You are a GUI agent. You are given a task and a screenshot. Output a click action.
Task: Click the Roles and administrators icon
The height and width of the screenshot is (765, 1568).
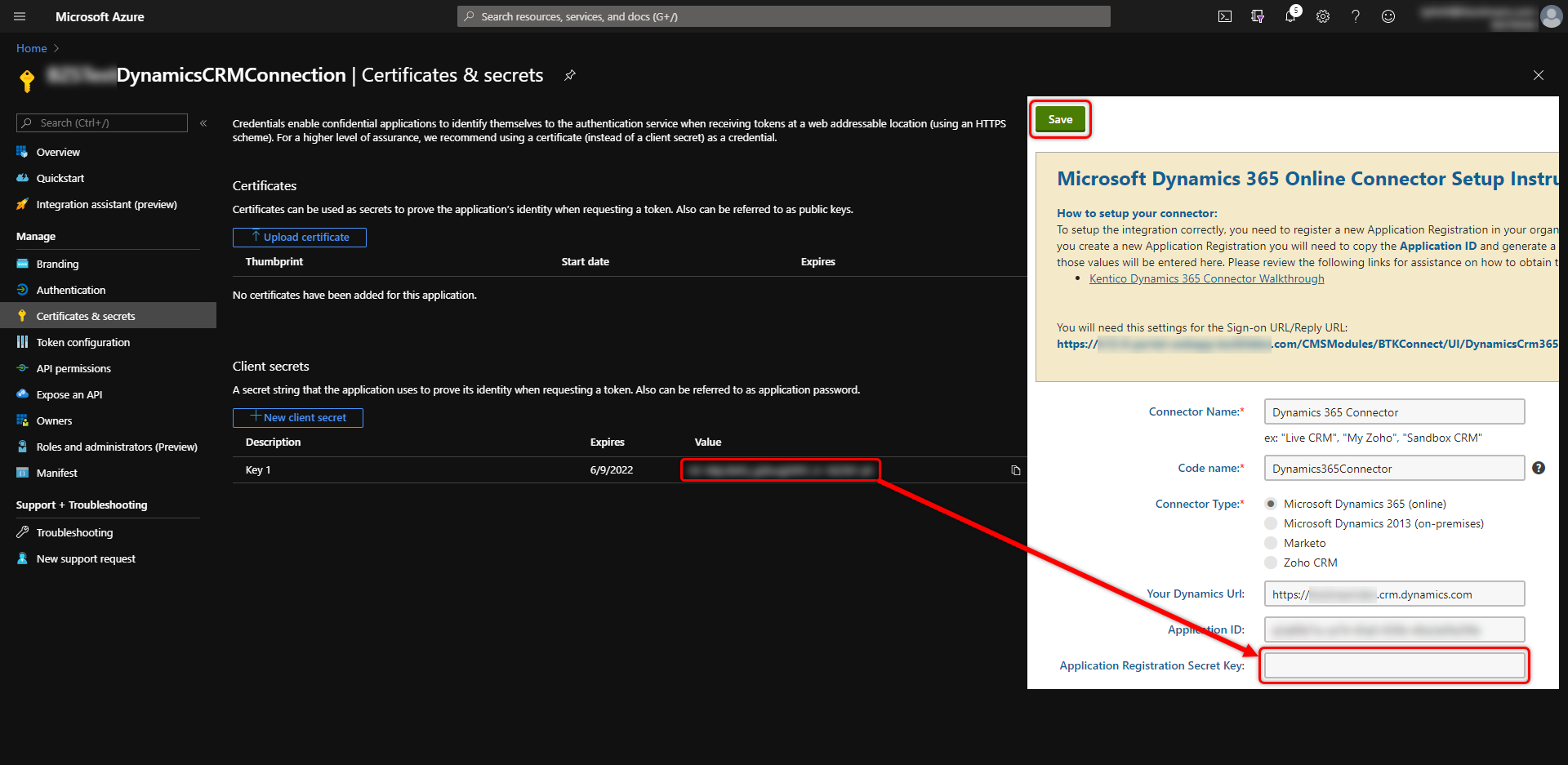[22, 447]
